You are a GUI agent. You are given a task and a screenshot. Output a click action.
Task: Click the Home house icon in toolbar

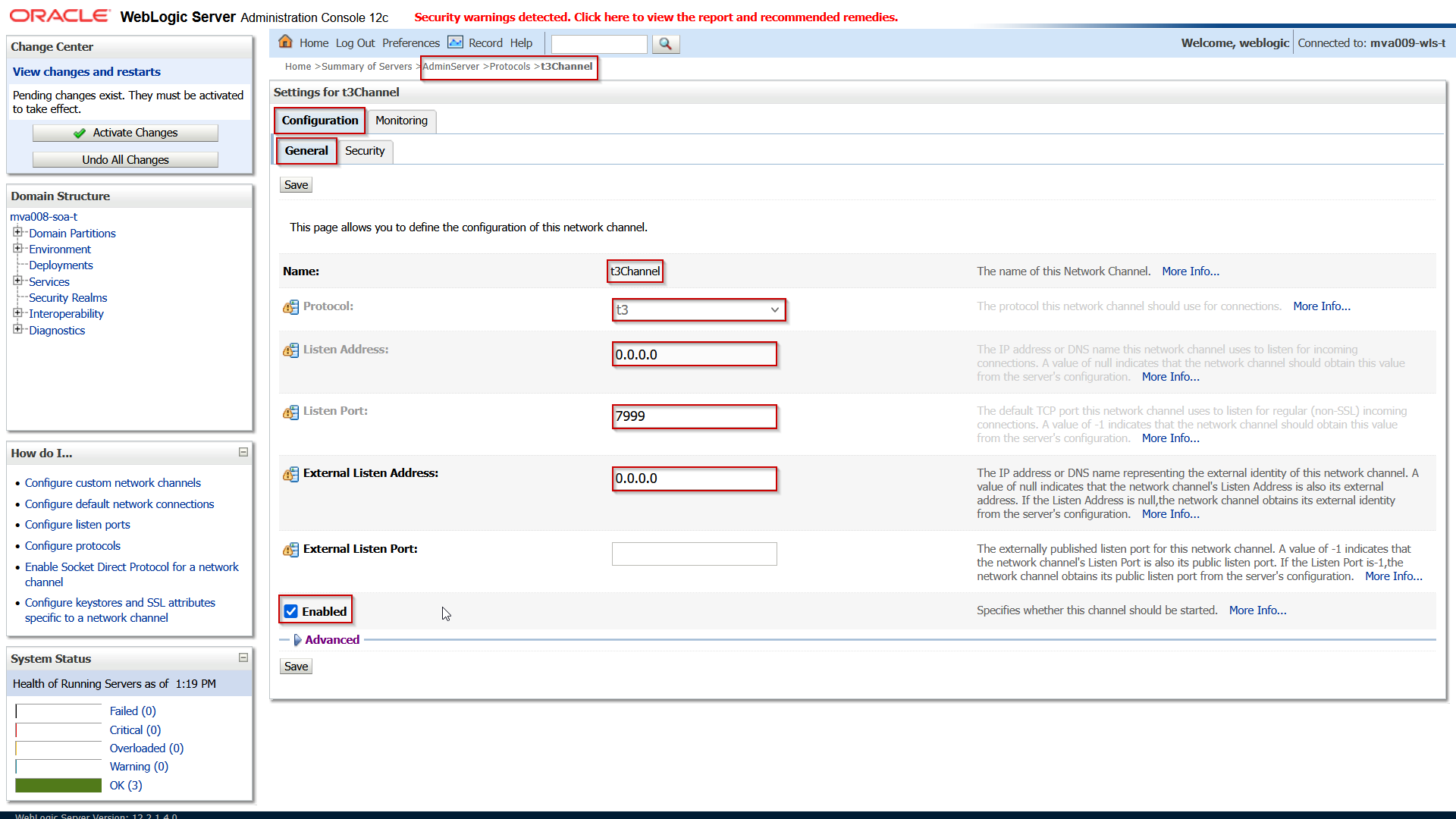tap(285, 42)
